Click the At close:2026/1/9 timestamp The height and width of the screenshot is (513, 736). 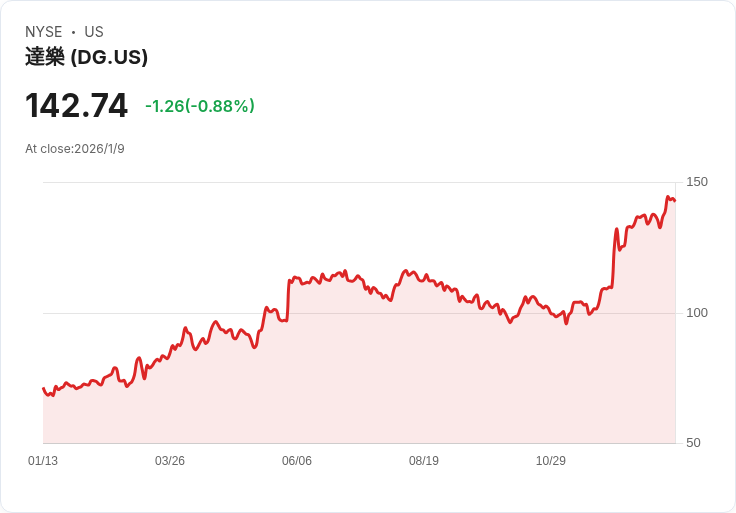[75, 149]
